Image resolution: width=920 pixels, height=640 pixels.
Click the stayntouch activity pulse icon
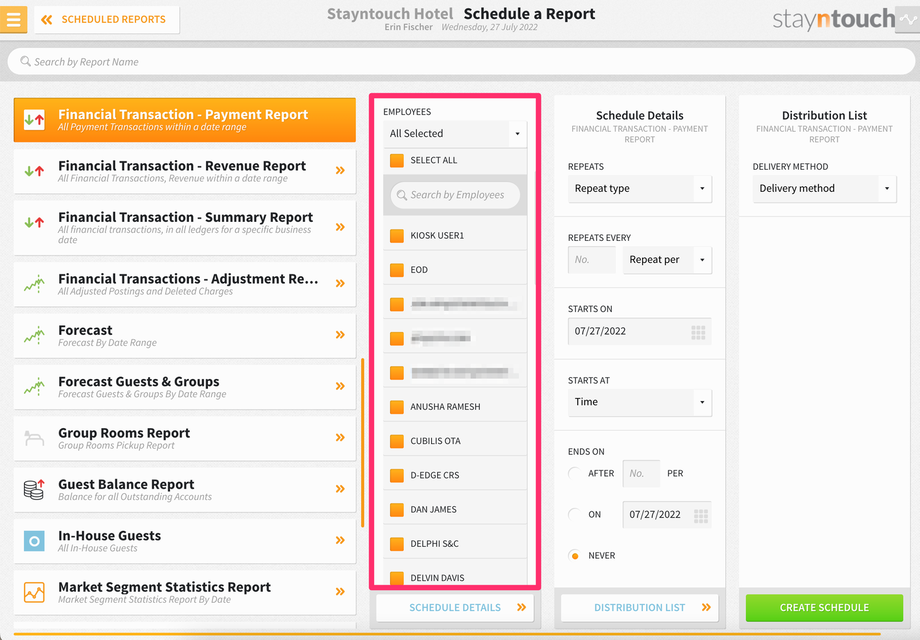pos(908,19)
